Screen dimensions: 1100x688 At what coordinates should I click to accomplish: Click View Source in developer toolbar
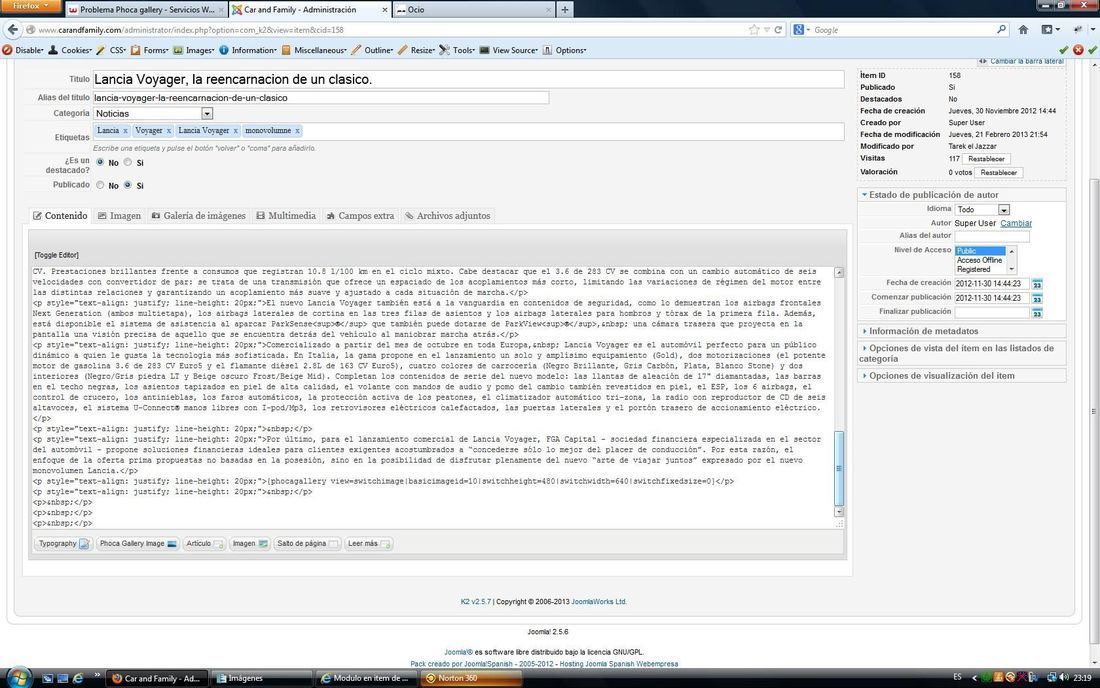click(x=509, y=50)
